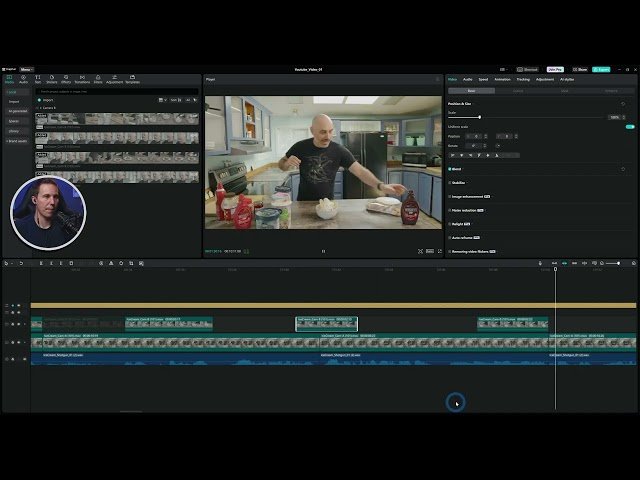The height and width of the screenshot is (480, 640).
Task: Enable the Relight checkbox
Action: coord(450,224)
